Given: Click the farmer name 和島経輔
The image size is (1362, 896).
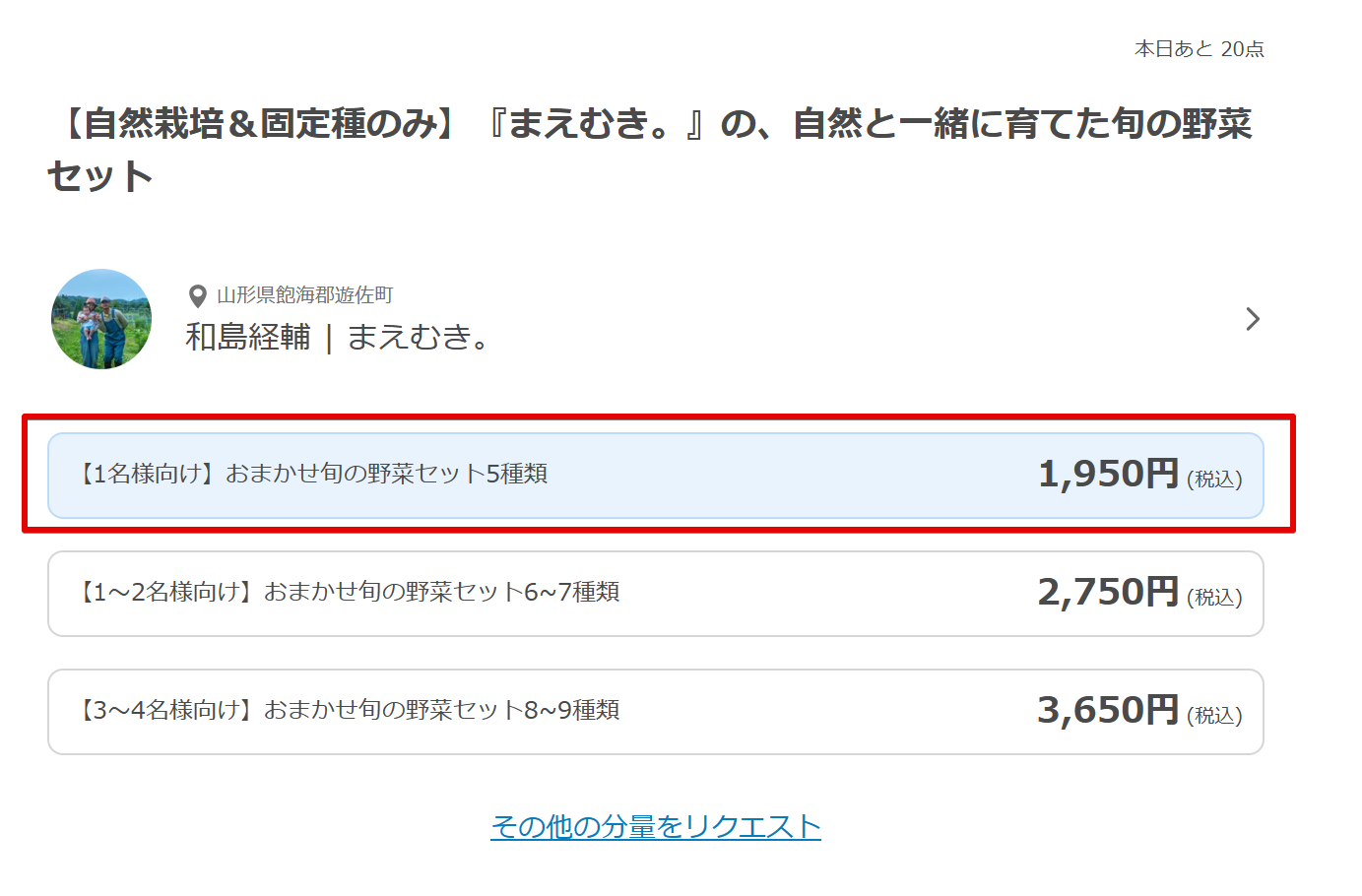Looking at the screenshot, I should coord(248,338).
